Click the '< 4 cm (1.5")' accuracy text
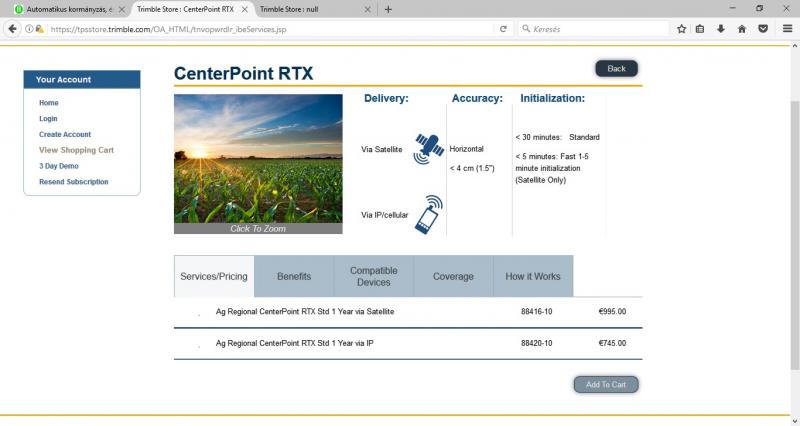The height and width of the screenshot is (426, 800). click(x=472, y=168)
